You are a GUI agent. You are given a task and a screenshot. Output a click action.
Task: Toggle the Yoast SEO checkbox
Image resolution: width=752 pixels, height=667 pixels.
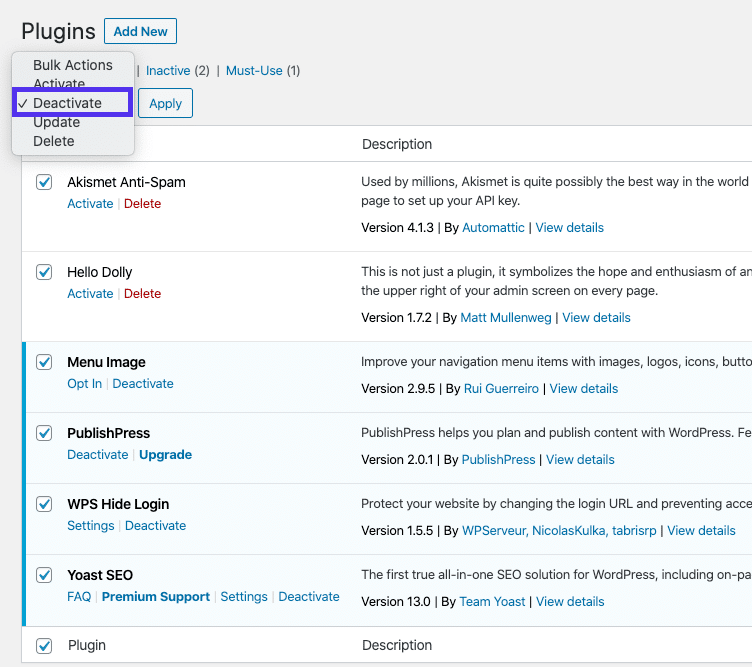(x=44, y=575)
